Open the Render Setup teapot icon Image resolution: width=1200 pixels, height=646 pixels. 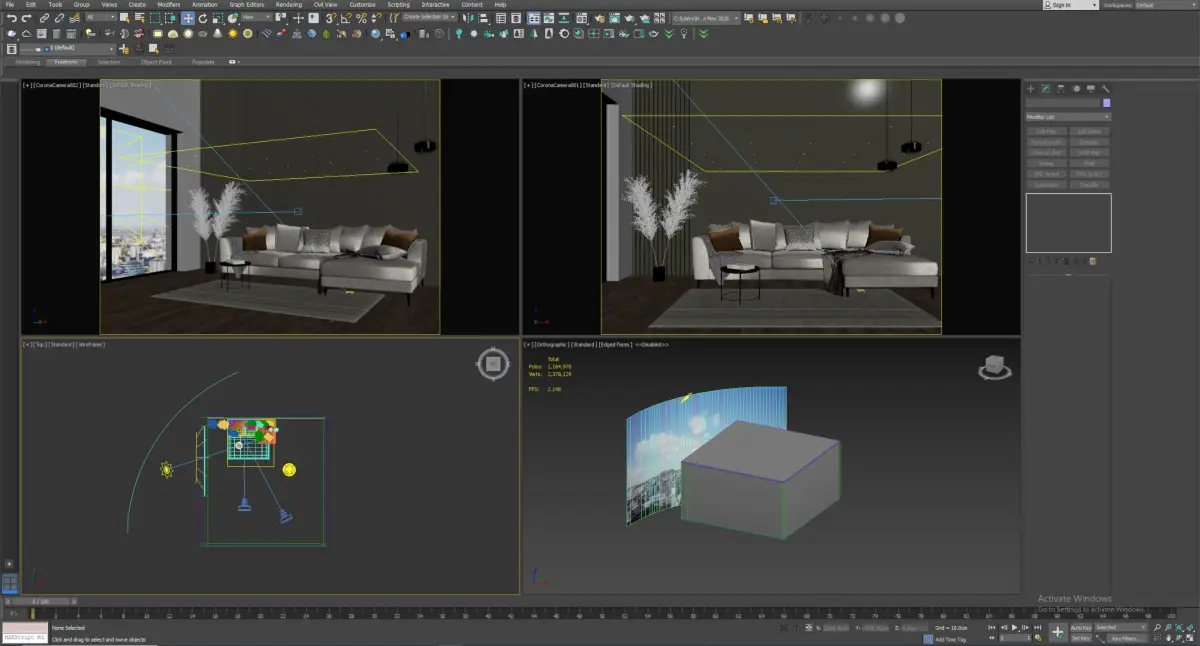599,18
